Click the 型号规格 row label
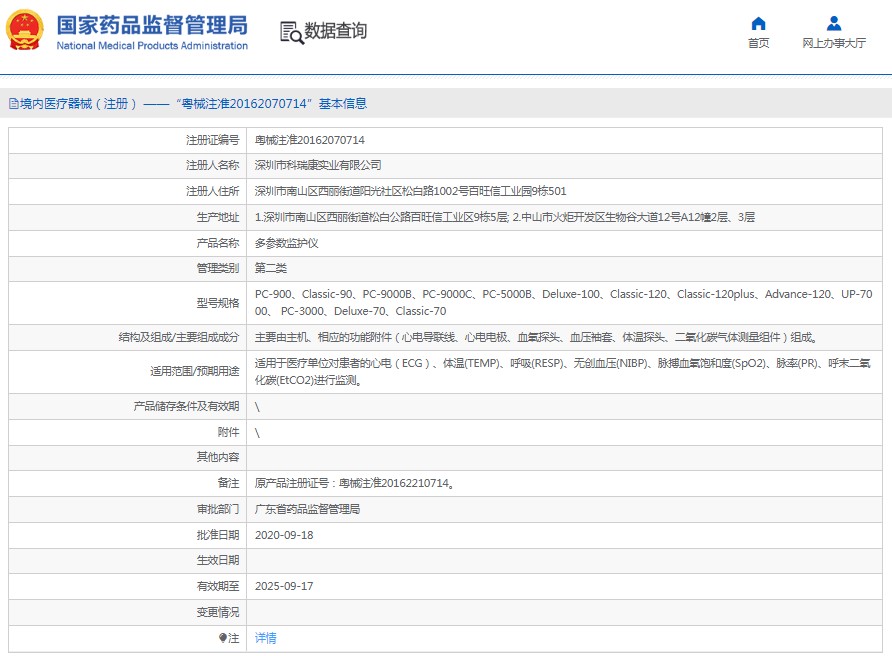892x656 pixels. tap(218, 303)
